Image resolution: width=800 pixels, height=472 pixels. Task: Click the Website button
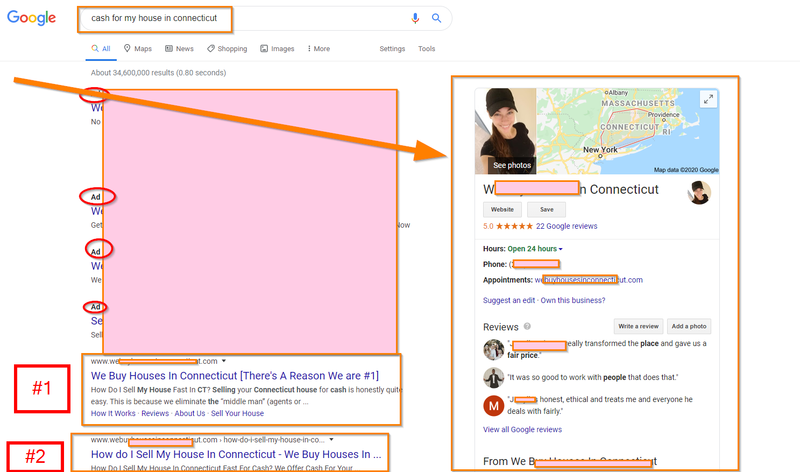(503, 210)
